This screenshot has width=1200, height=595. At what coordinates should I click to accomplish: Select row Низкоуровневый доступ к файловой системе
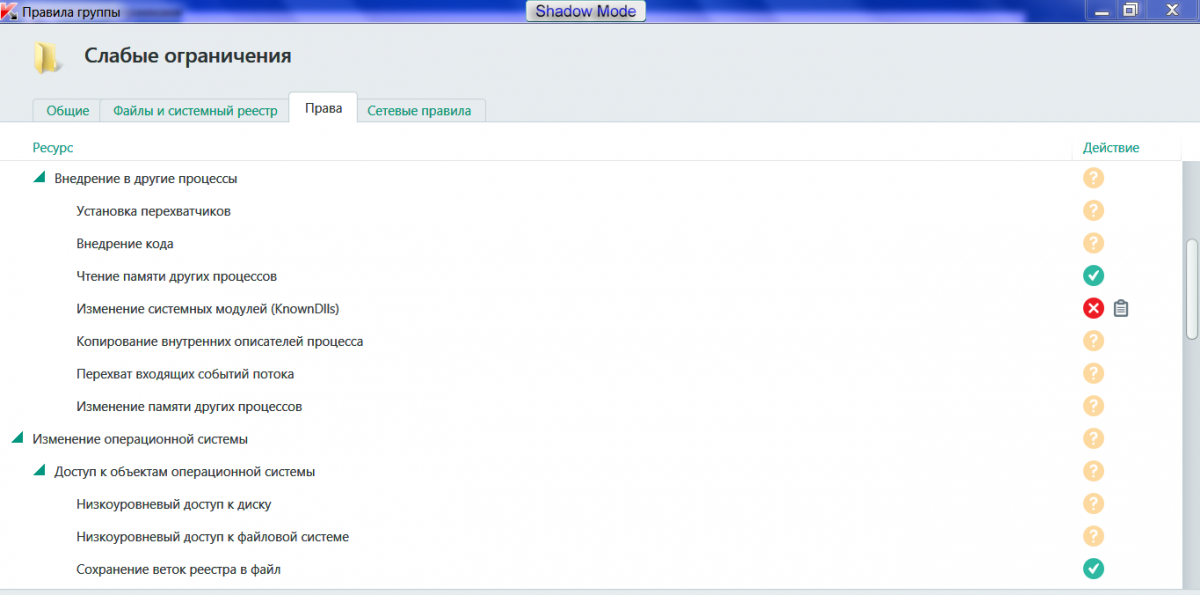click(590, 536)
